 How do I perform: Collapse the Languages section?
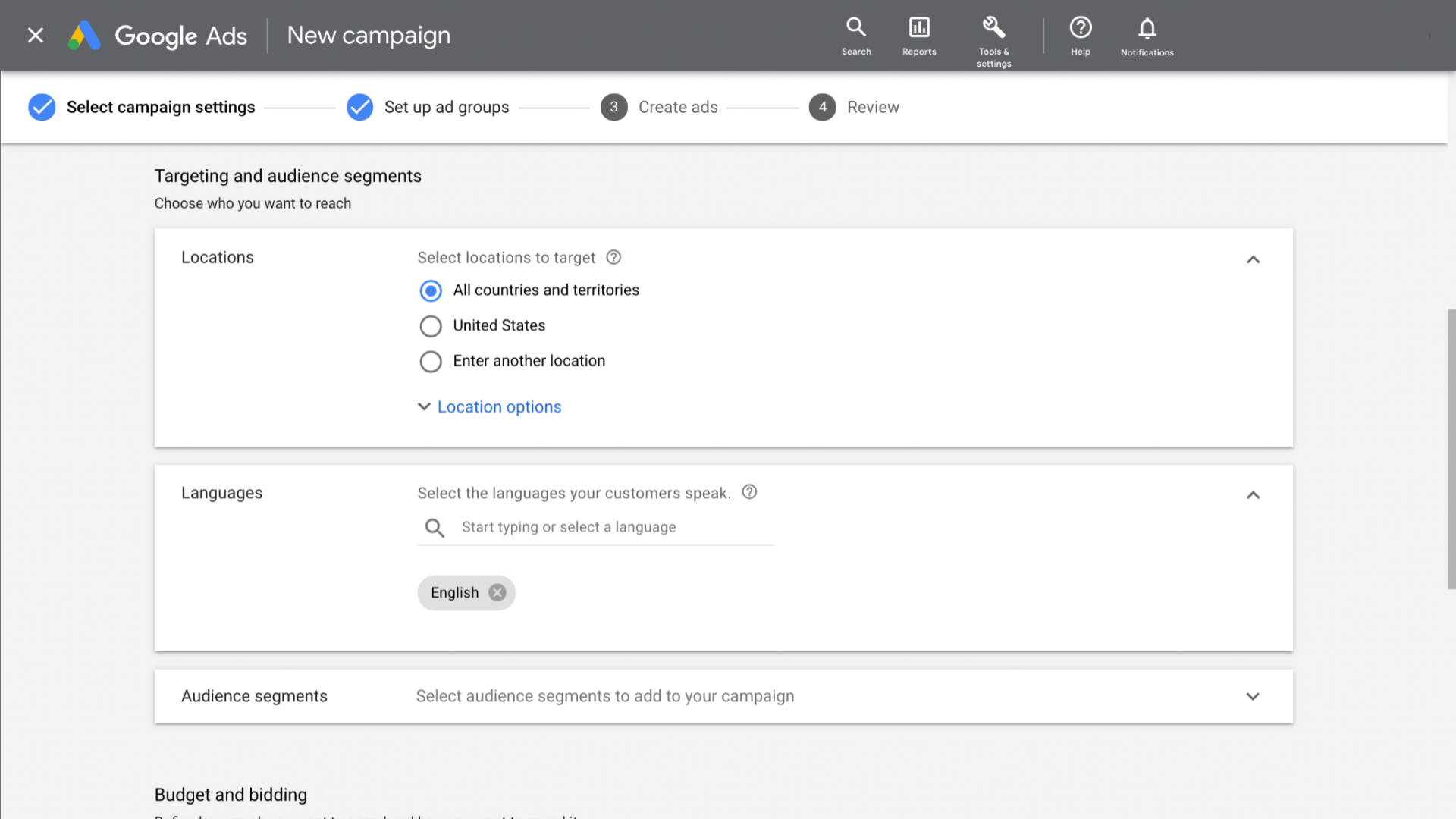point(1253,495)
